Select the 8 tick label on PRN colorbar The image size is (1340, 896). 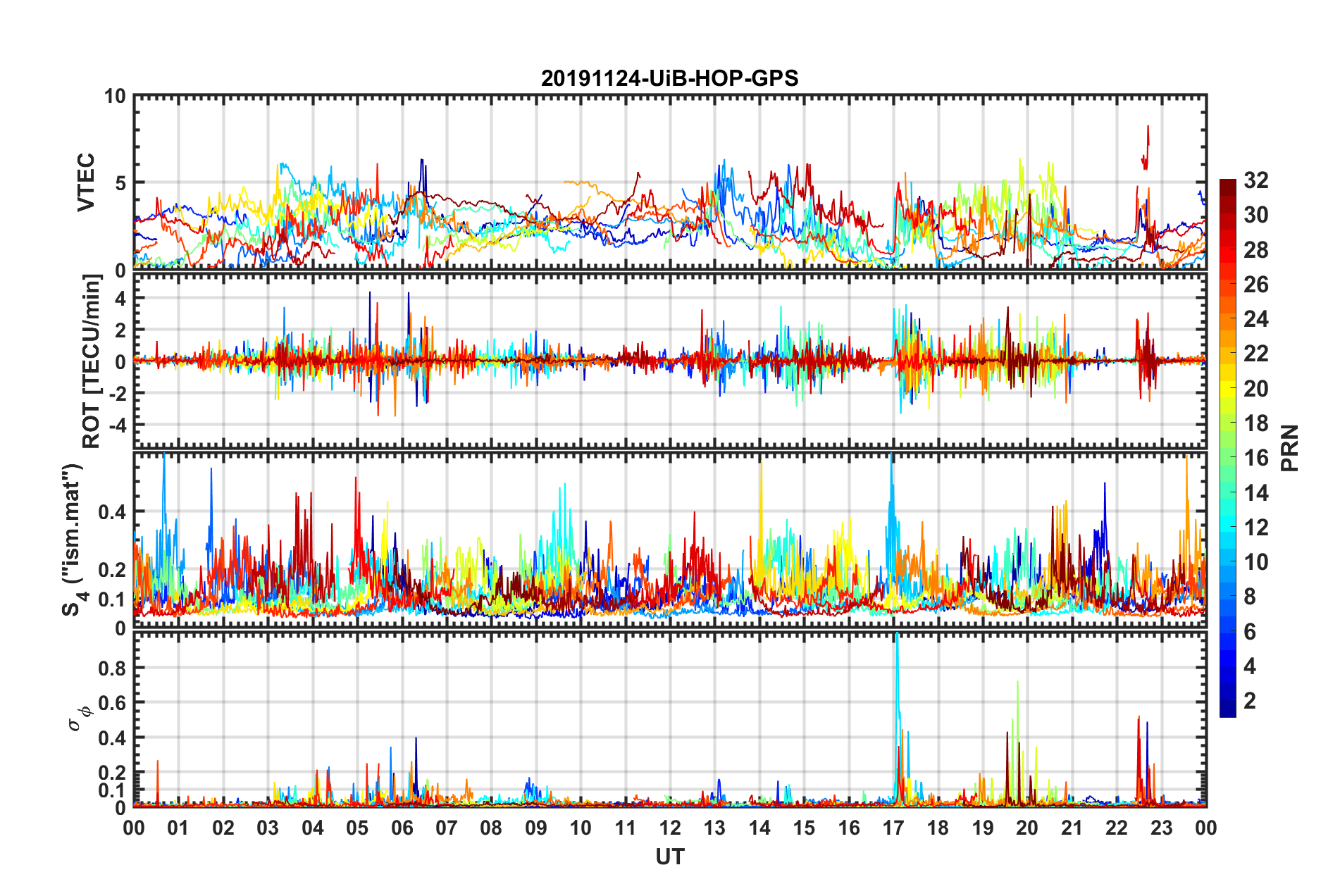1250,597
